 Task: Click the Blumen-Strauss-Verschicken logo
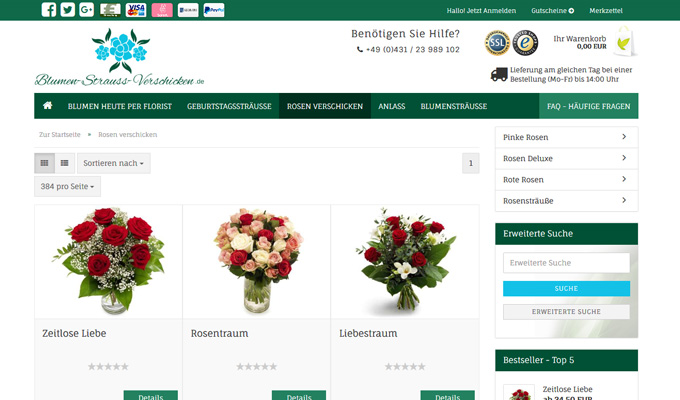[119, 57]
